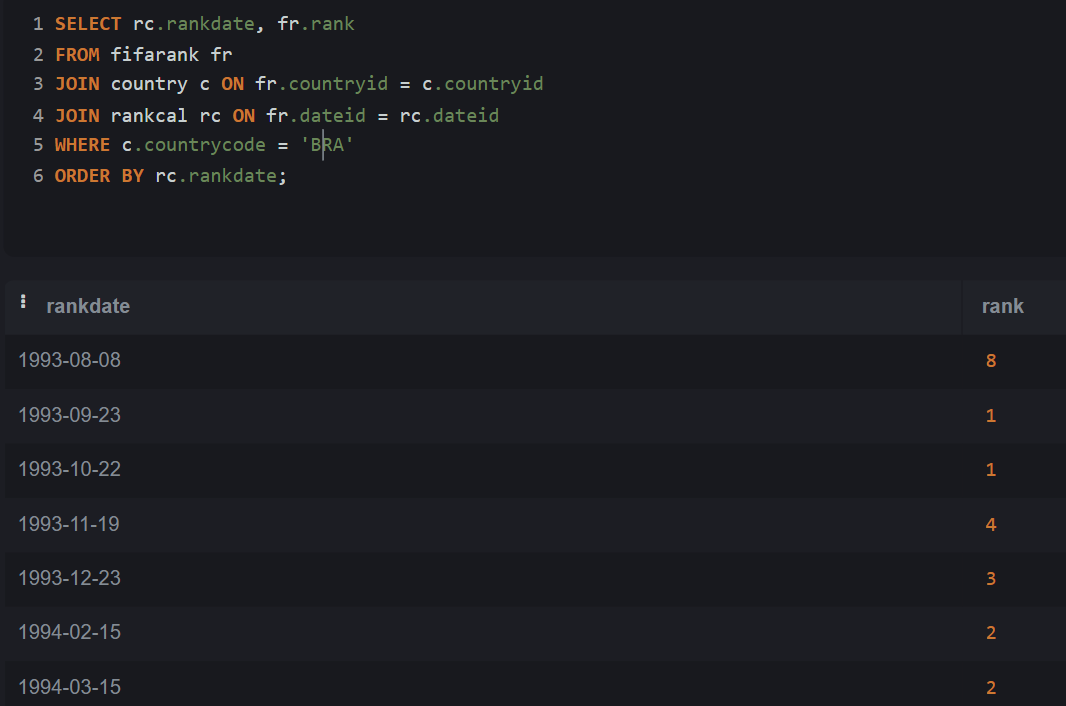Select the 1993-09-23 date cell

pyautogui.click(x=69, y=414)
